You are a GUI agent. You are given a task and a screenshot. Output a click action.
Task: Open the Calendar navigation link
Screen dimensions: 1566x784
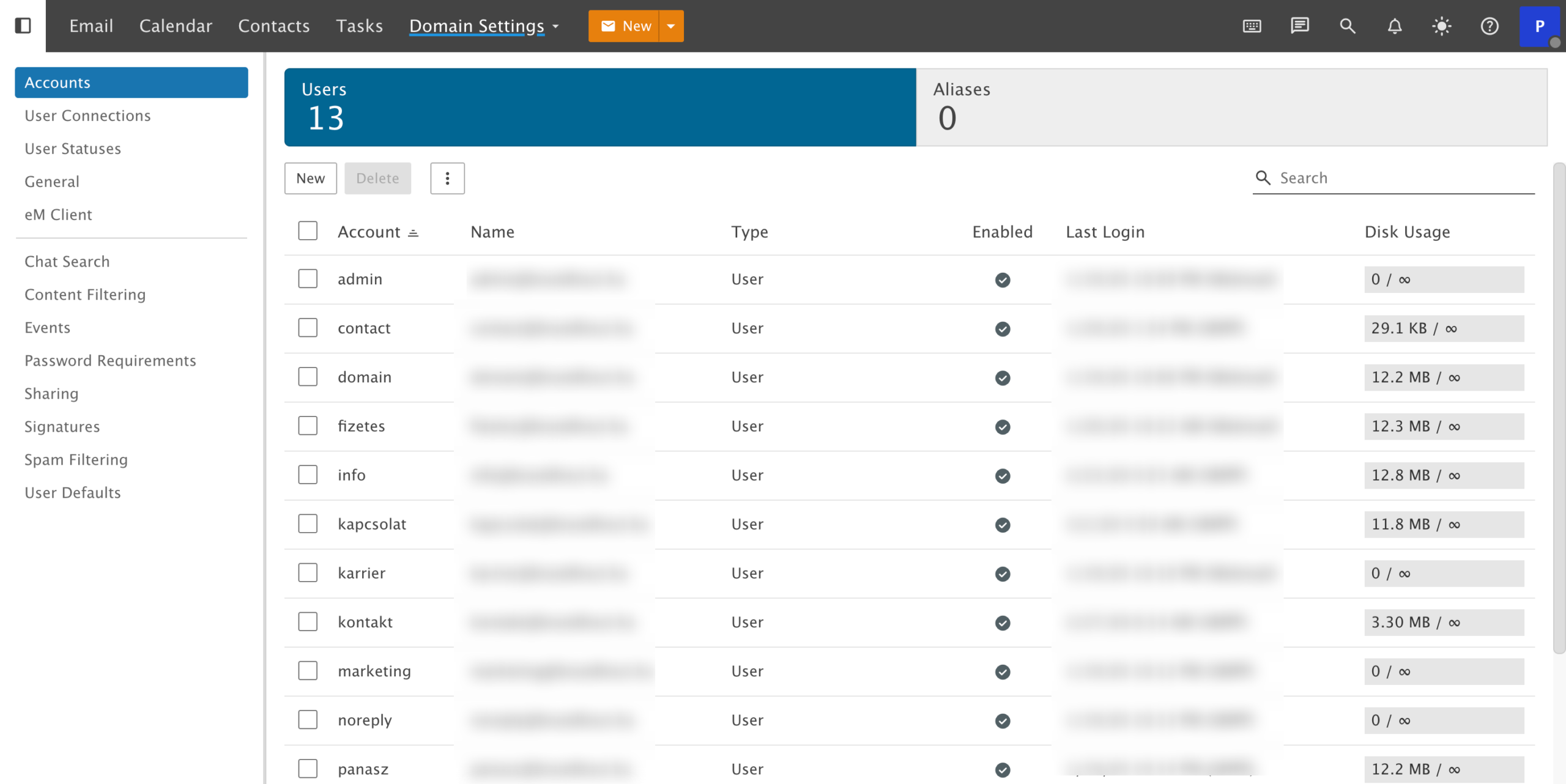[x=176, y=26]
